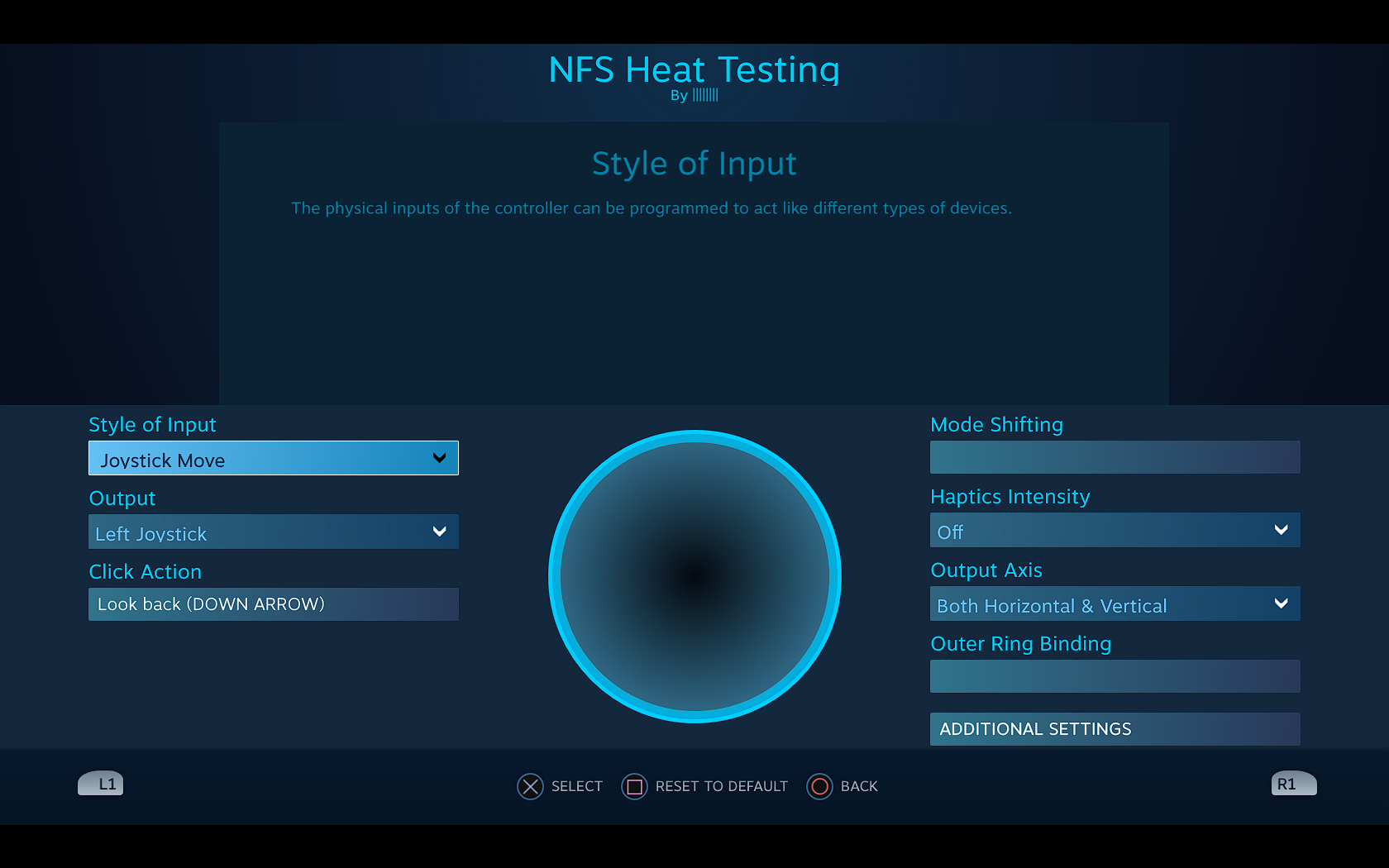The width and height of the screenshot is (1389, 868).
Task: Open the Output Left Joystick dropdown
Action: (274, 532)
